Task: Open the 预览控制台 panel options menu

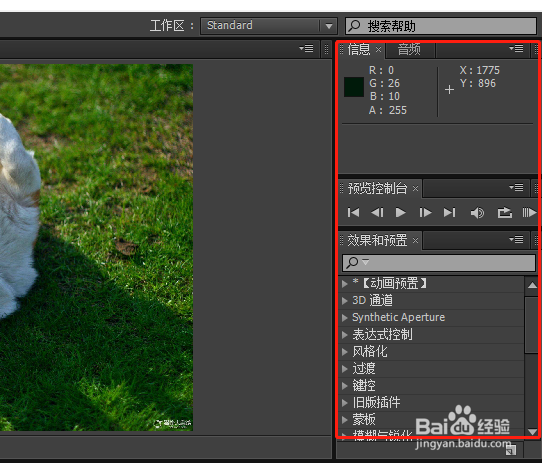Action: 516,187
